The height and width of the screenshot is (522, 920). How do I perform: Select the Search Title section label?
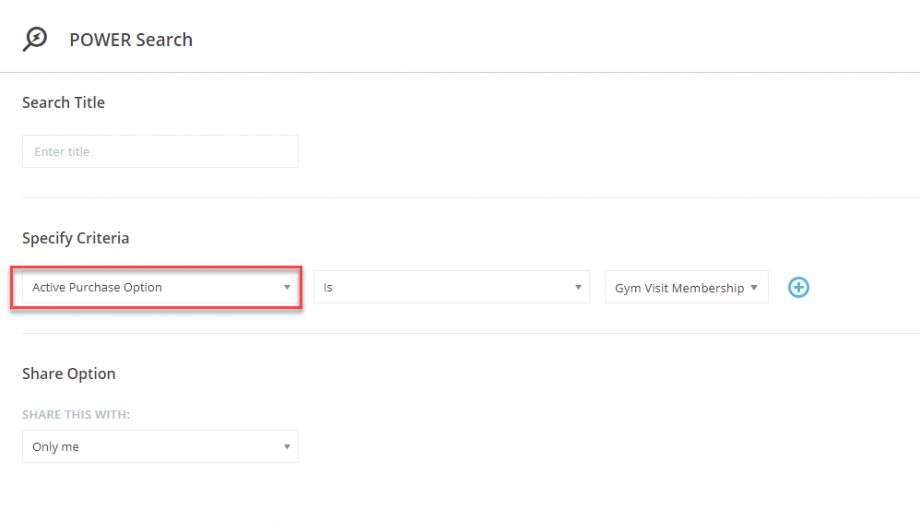click(63, 103)
